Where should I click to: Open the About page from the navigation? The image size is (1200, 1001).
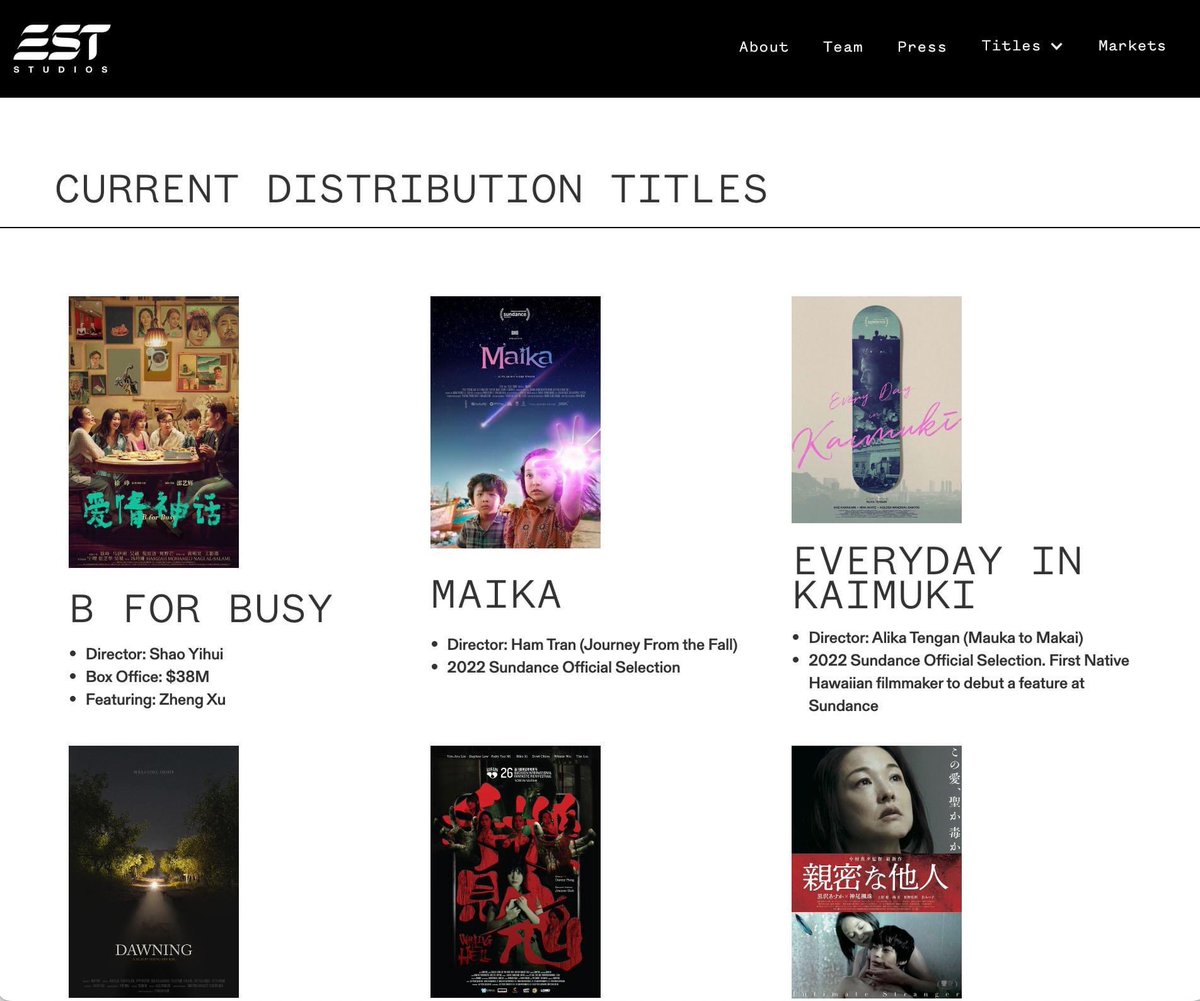[763, 47]
